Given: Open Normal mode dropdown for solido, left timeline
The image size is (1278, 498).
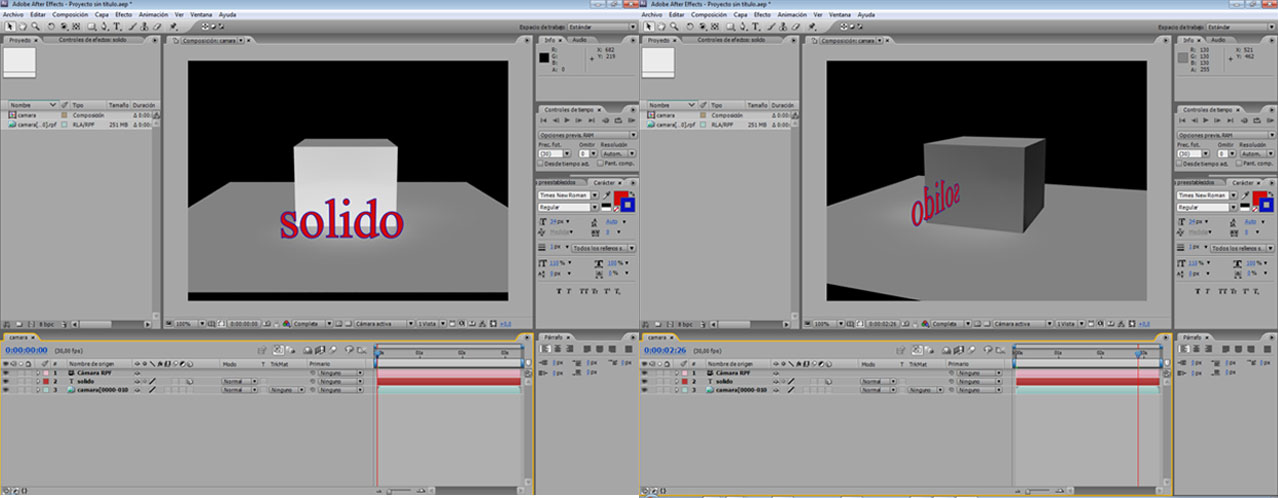Looking at the screenshot, I should [x=239, y=381].
